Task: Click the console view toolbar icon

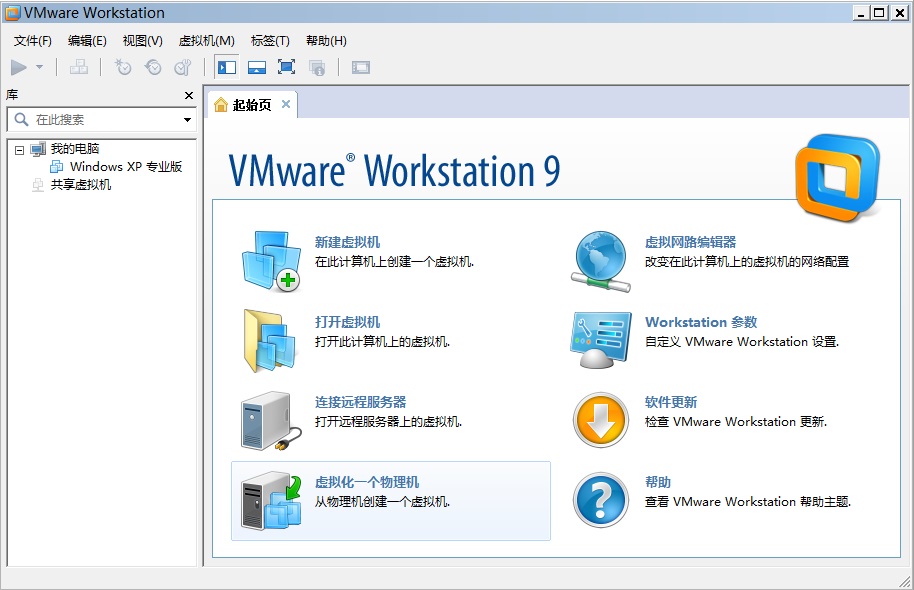Action: (361, 68)
